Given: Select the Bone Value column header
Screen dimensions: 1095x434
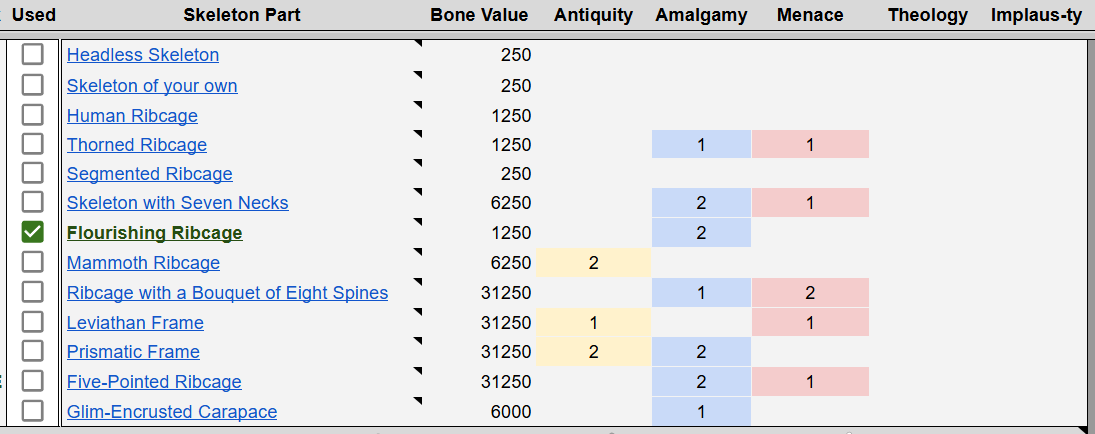Looking at the screenshot, I should [479, 15].
